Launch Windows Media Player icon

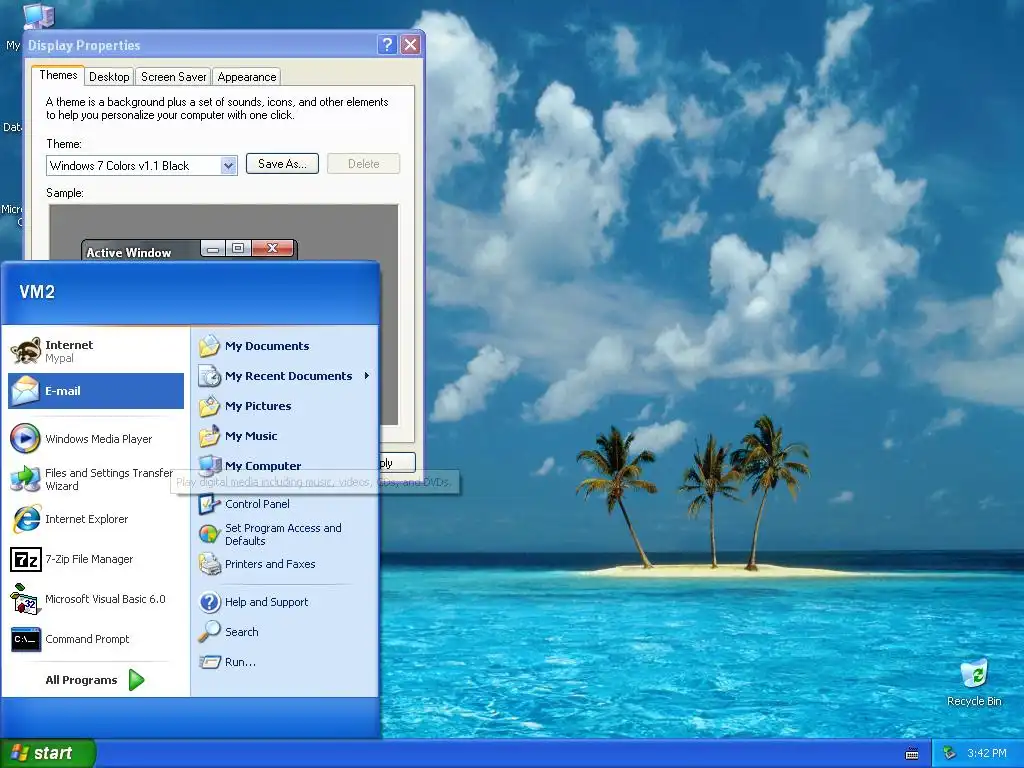pos(25,438)
